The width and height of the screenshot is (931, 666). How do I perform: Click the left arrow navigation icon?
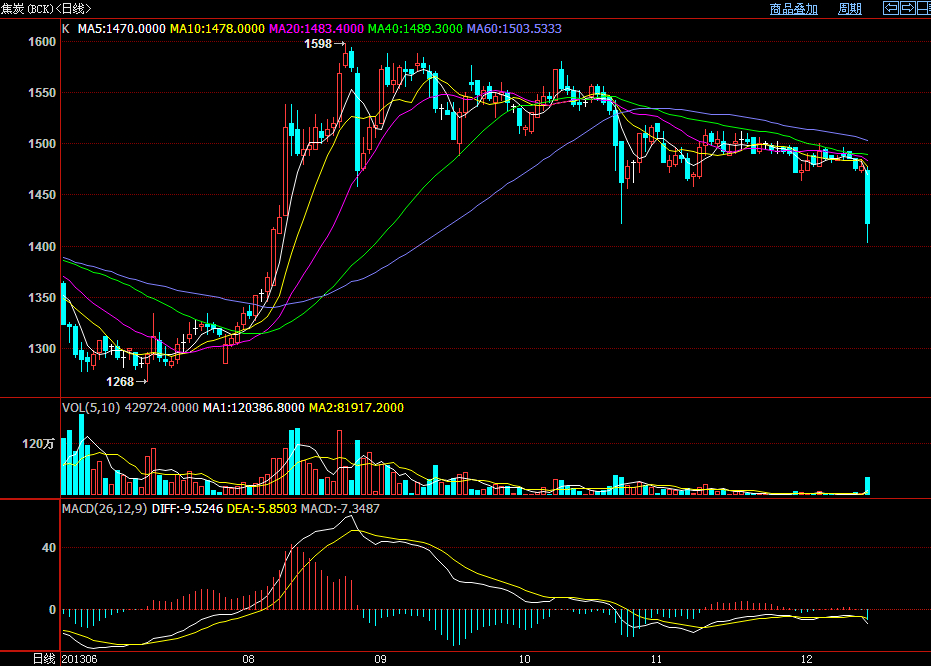(891, 8)
